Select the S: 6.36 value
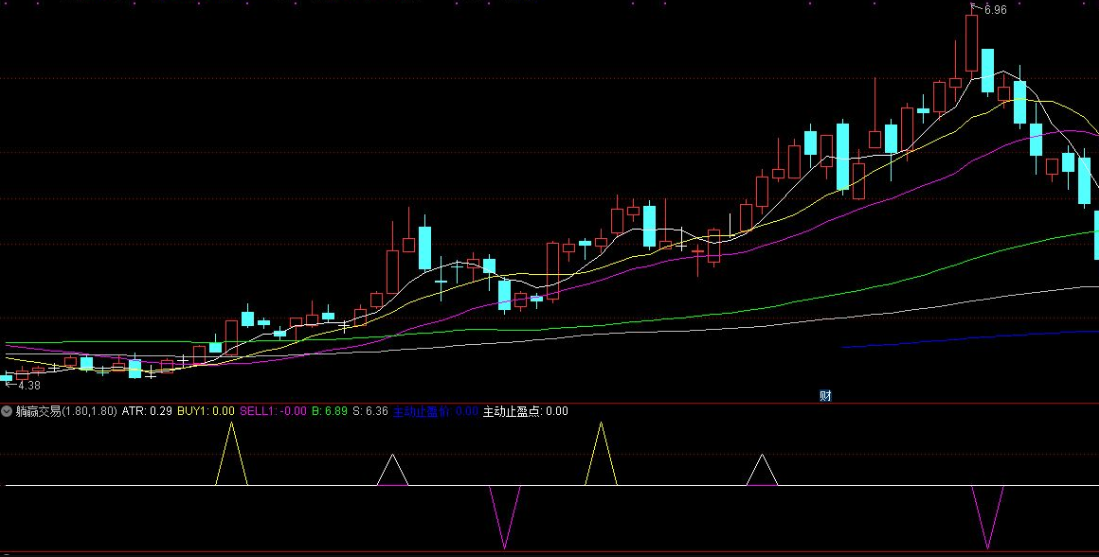 tap(370, 411)
